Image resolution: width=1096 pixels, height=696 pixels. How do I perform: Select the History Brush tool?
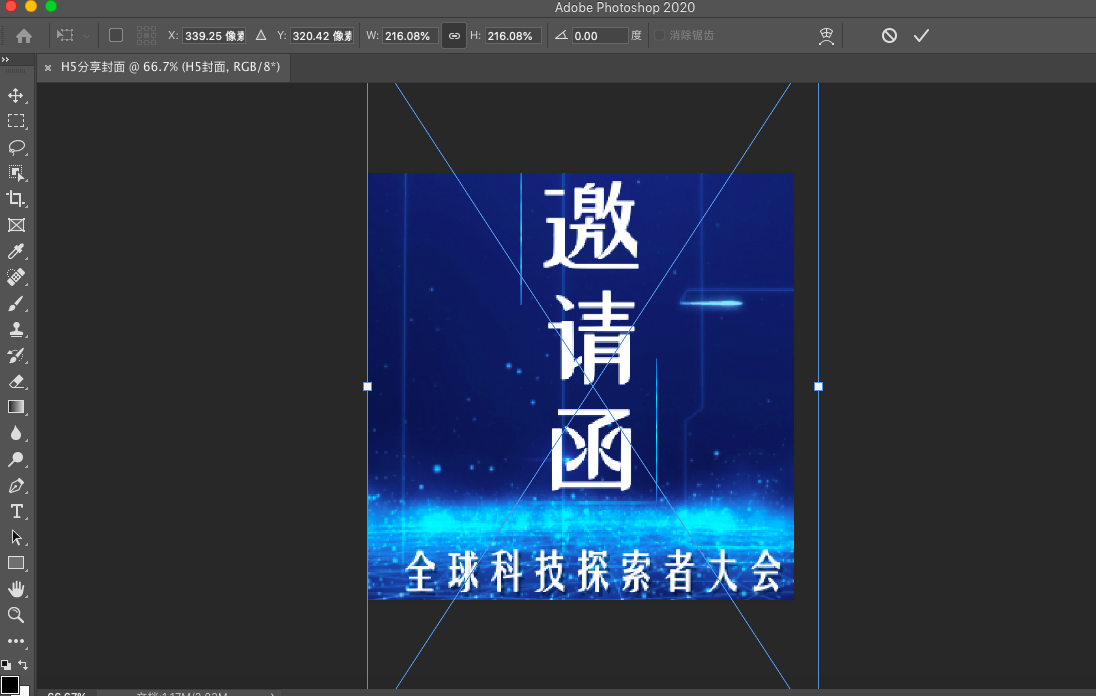[15, 355]
